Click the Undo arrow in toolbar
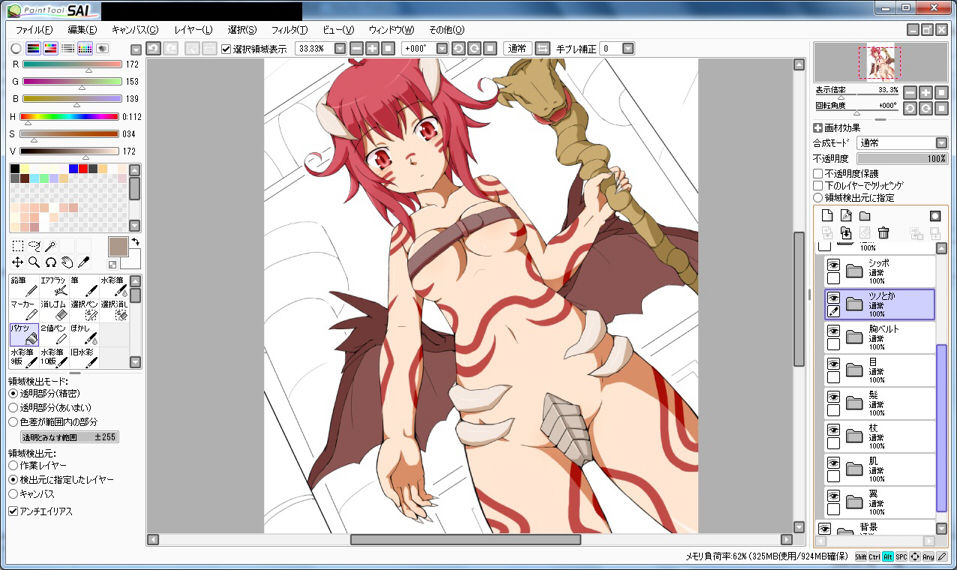 (153, 48)
